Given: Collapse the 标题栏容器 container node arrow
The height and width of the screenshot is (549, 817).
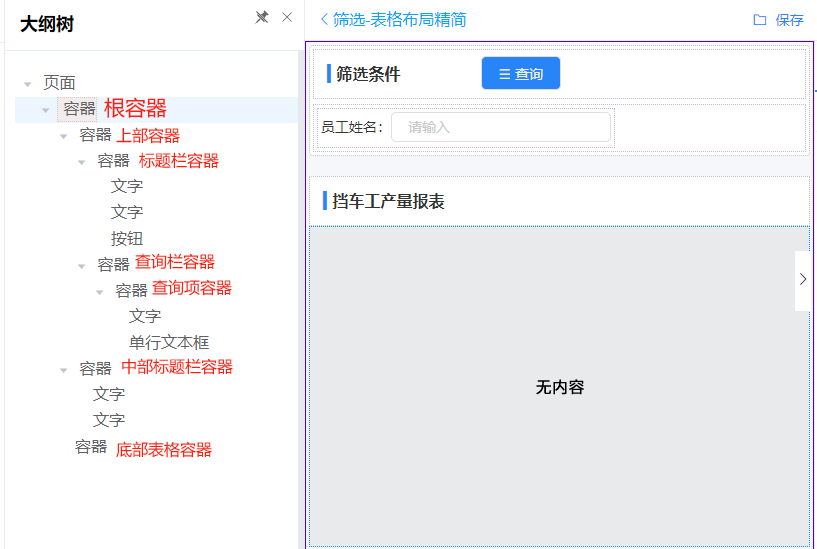Looking at the screenshot, I should coord(82,163).
